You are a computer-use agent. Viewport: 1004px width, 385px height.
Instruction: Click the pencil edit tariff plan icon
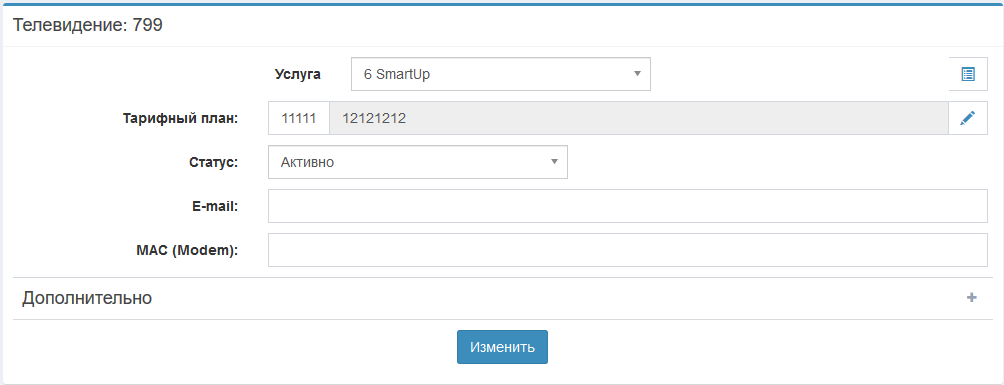[968, 118]
